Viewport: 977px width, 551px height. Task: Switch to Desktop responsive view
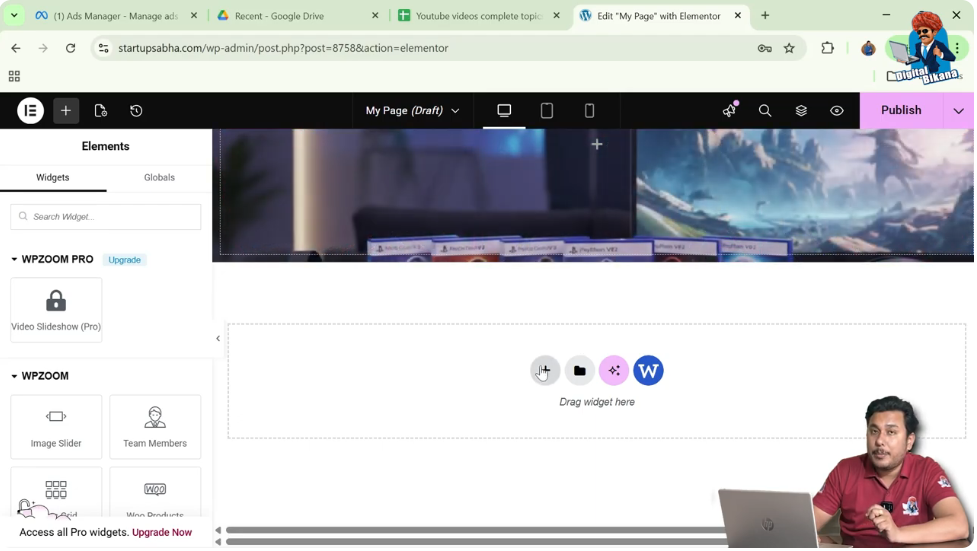tap(504, 111)
